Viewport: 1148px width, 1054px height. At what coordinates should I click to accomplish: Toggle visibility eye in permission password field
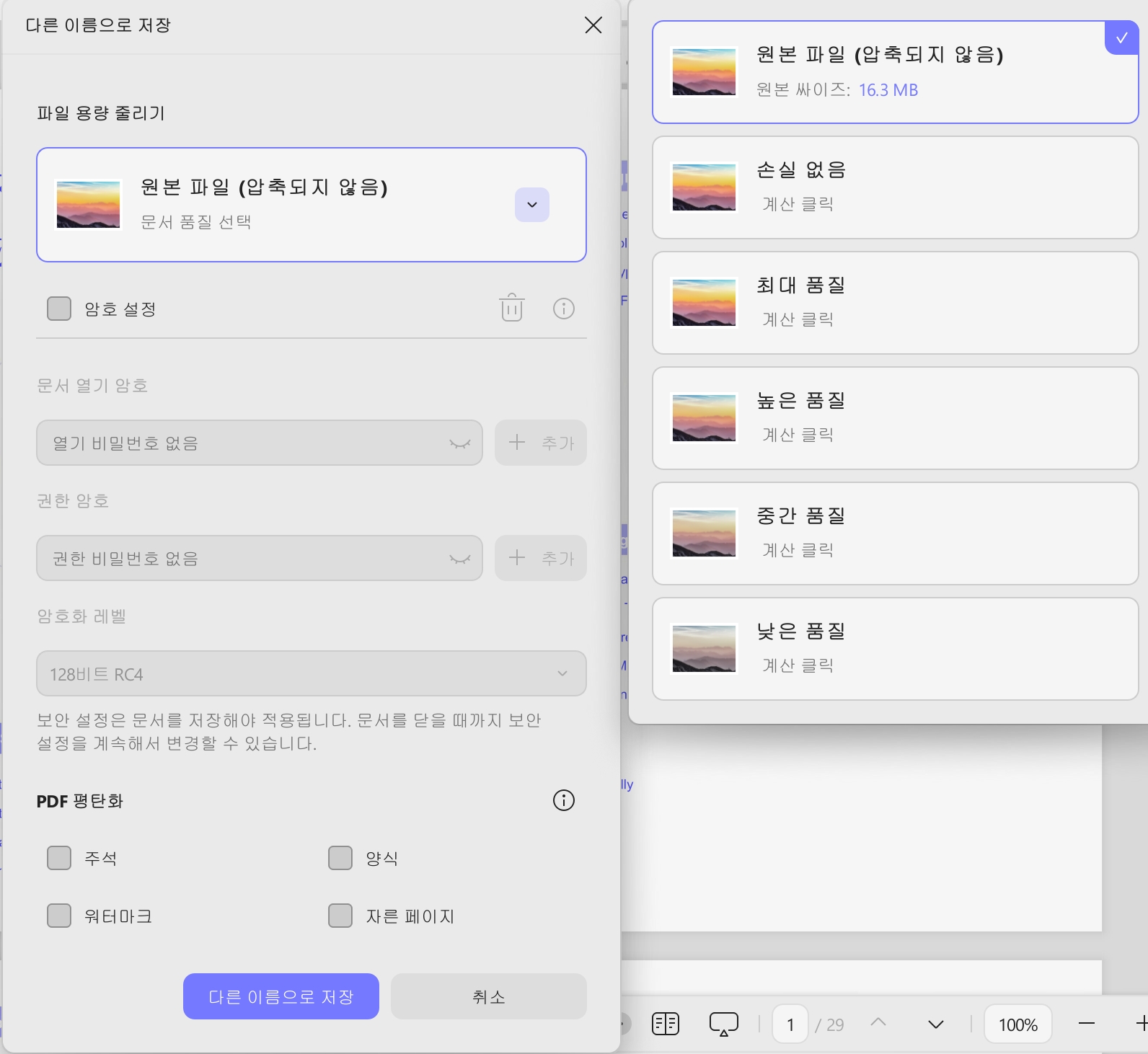460,559
